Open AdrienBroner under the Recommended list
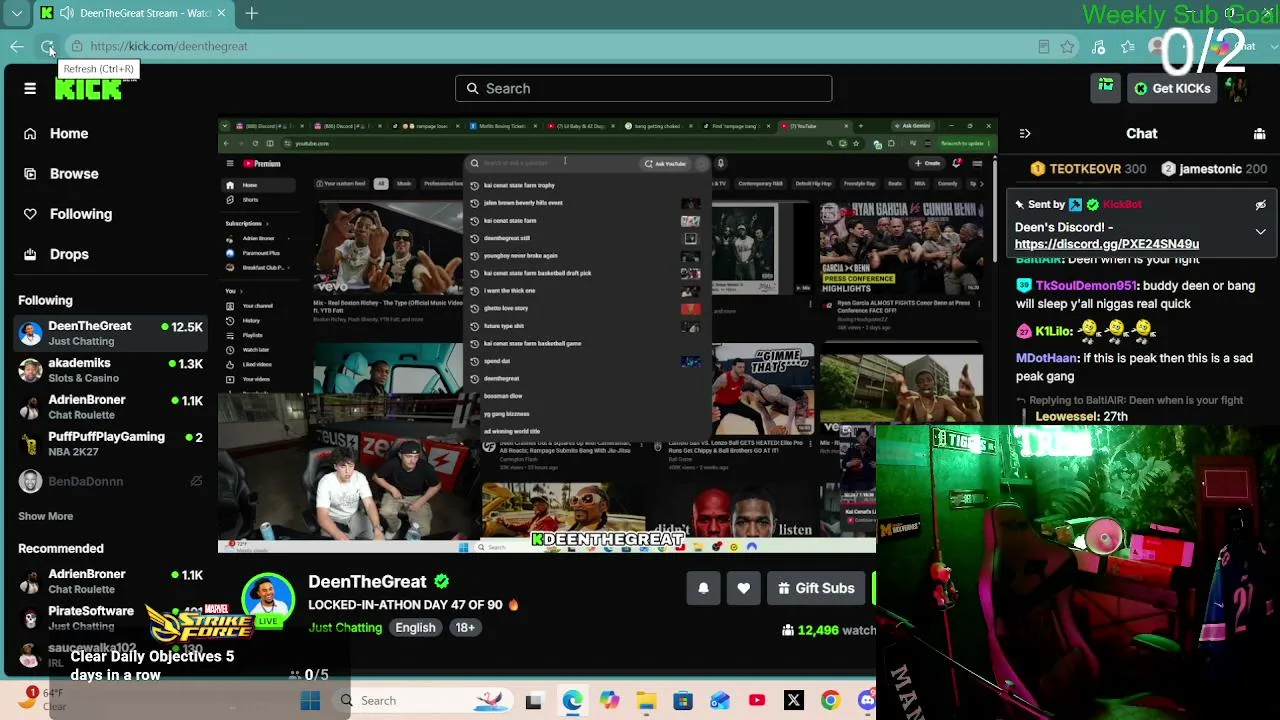 click(110, 581)
